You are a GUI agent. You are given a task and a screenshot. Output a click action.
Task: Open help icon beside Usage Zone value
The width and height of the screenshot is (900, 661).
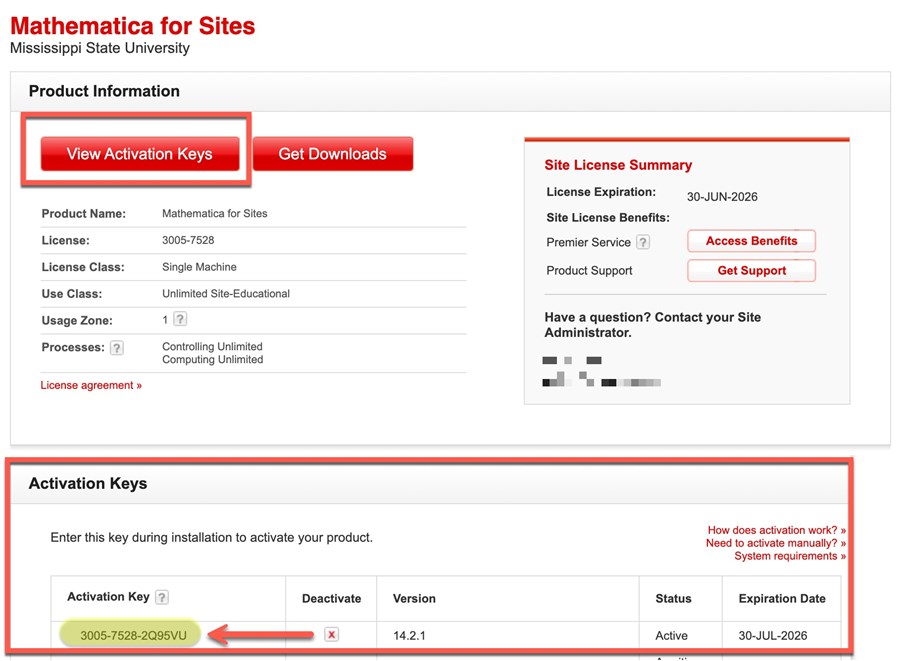click(180, 319)
